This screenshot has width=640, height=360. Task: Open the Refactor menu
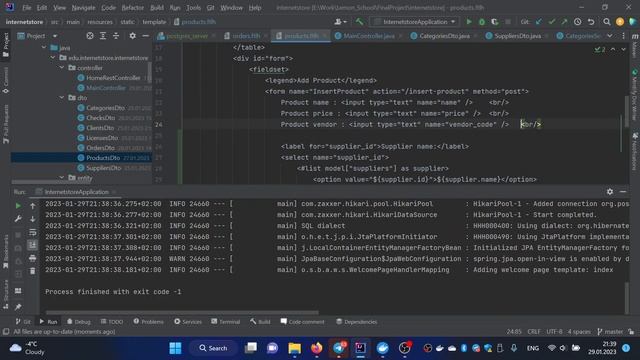click(133, 7)
